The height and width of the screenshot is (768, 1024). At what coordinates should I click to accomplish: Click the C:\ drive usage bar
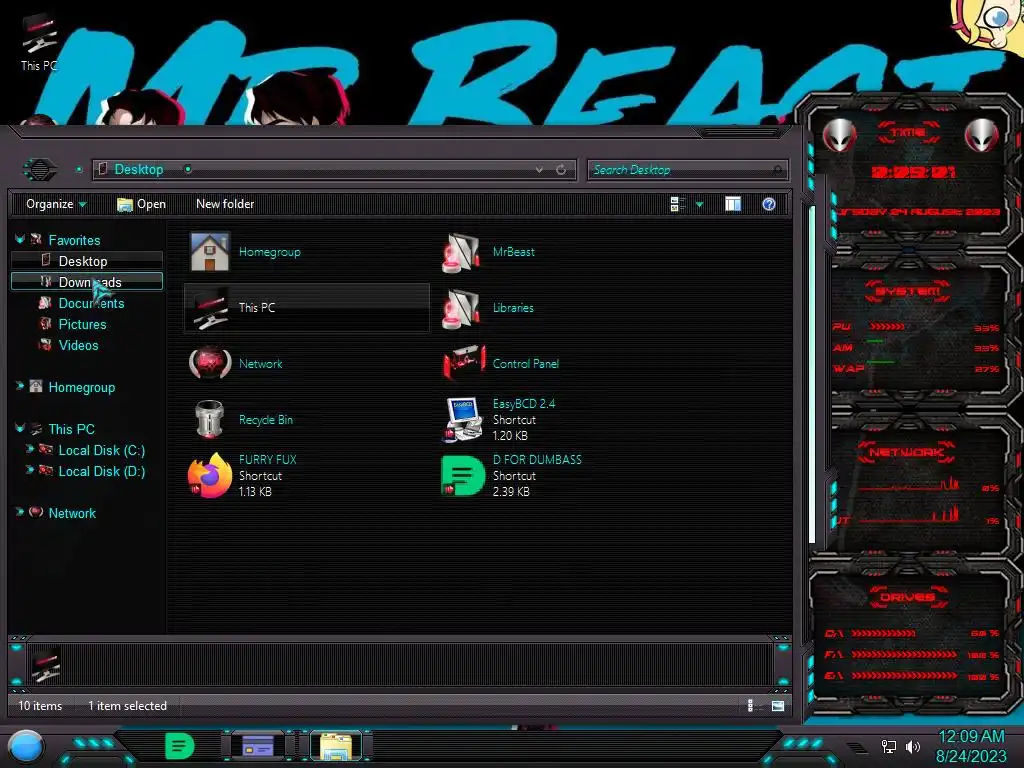pyautogui.click(x=883, y=633)
